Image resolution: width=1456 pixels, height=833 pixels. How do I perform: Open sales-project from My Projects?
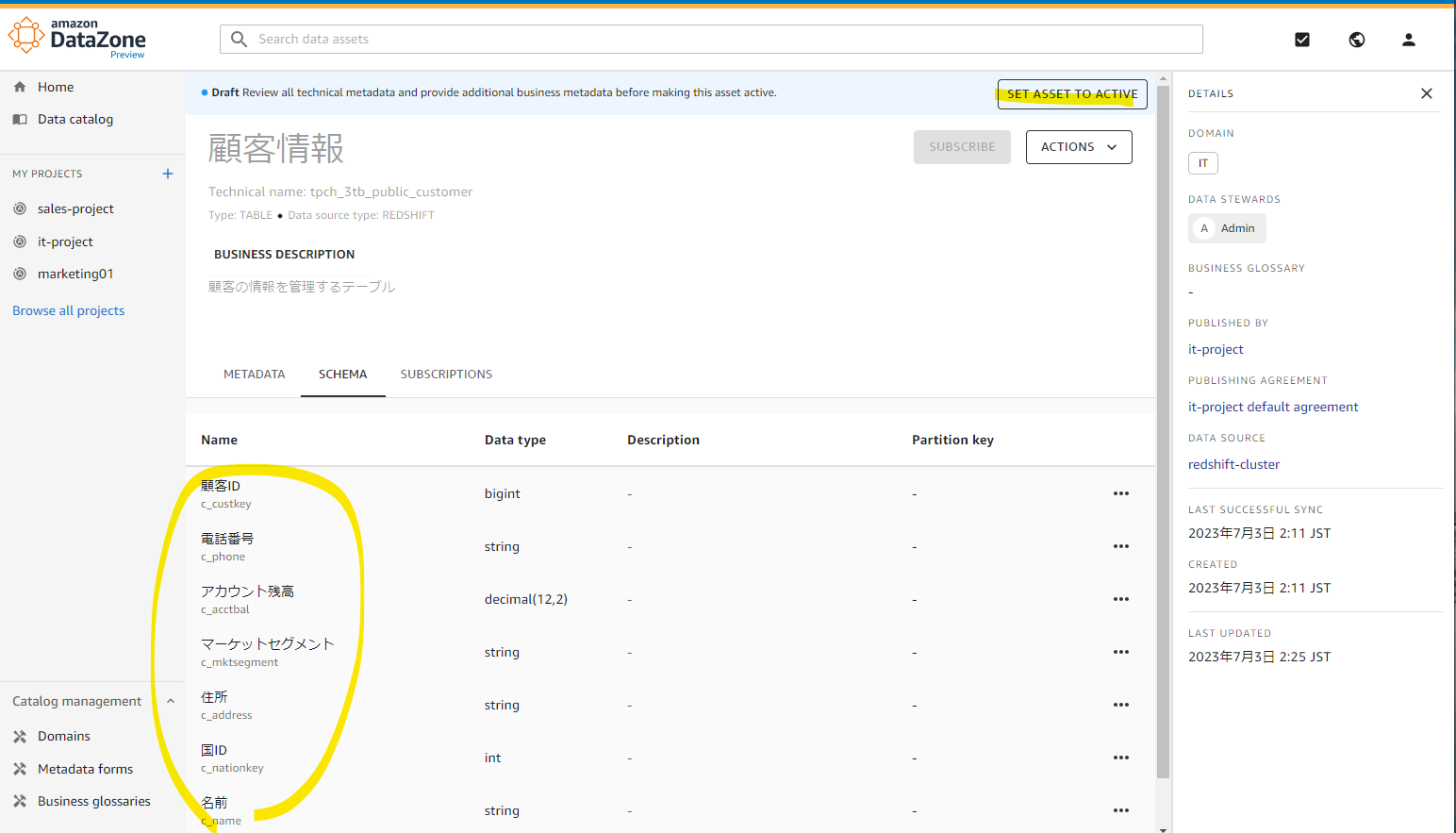pyautogui.click(x=75, y=208)
